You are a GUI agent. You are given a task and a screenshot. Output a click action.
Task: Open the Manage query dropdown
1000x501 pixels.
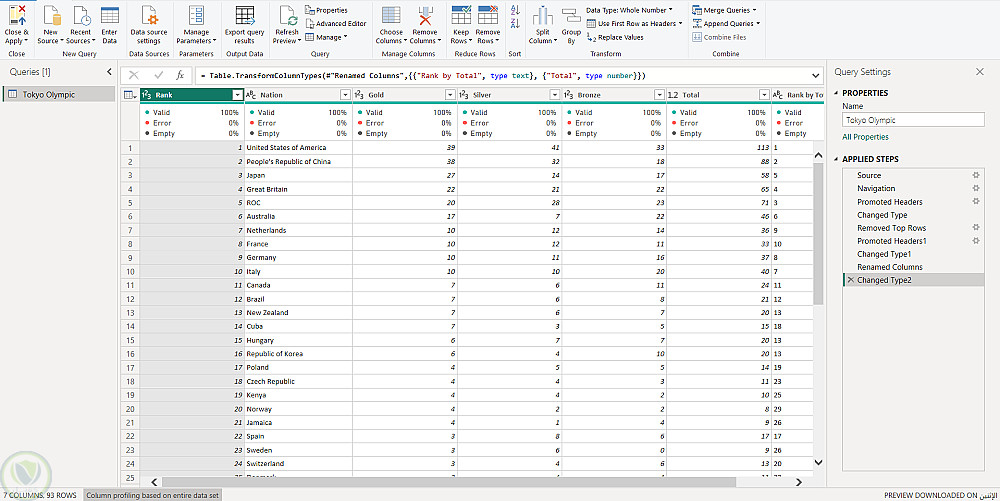(x=327, y=37)
